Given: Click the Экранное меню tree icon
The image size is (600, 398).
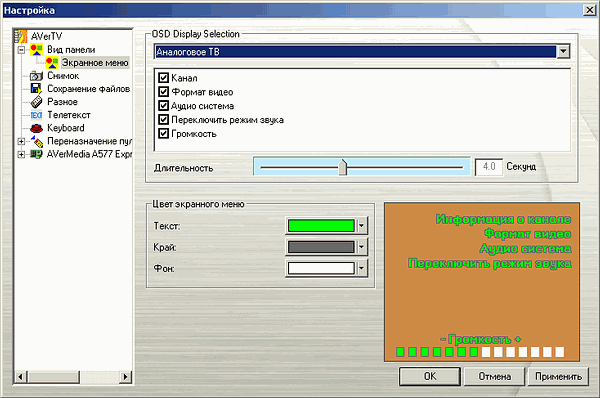Looking at the screenshot, I should tap(52, 63).
